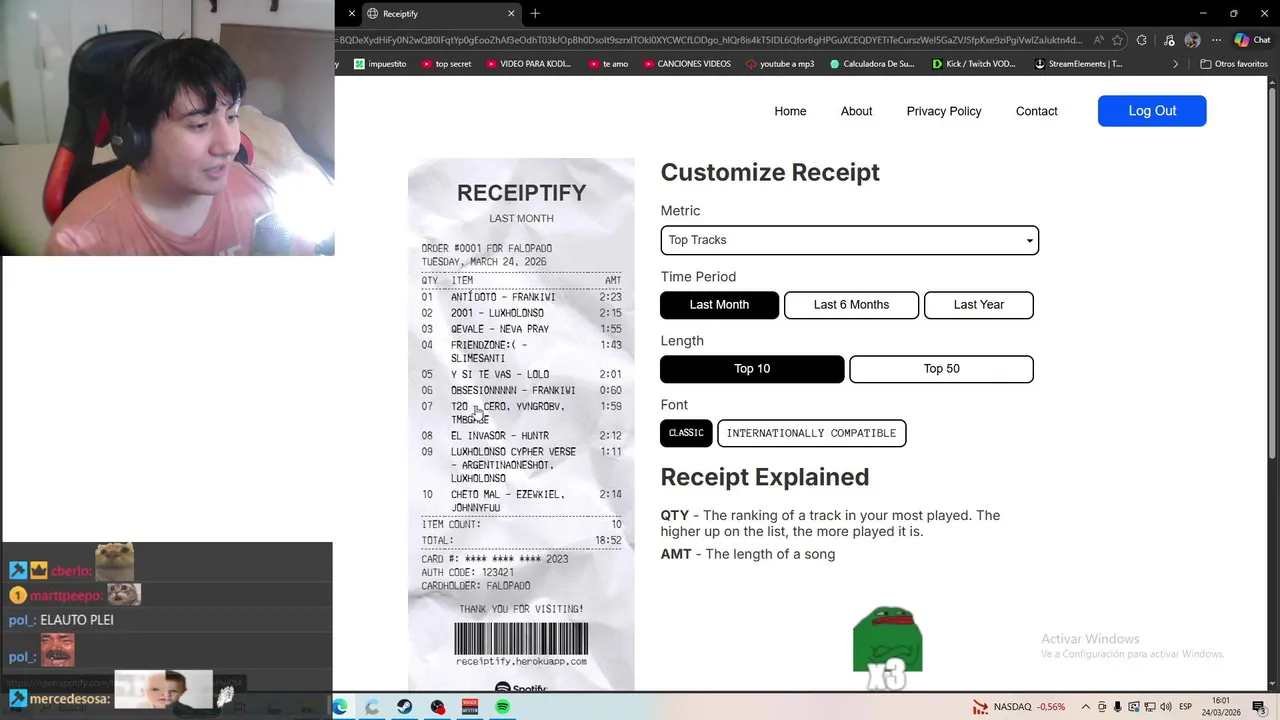Open Microsoft Edge from the taskbar

pos(340,707)
